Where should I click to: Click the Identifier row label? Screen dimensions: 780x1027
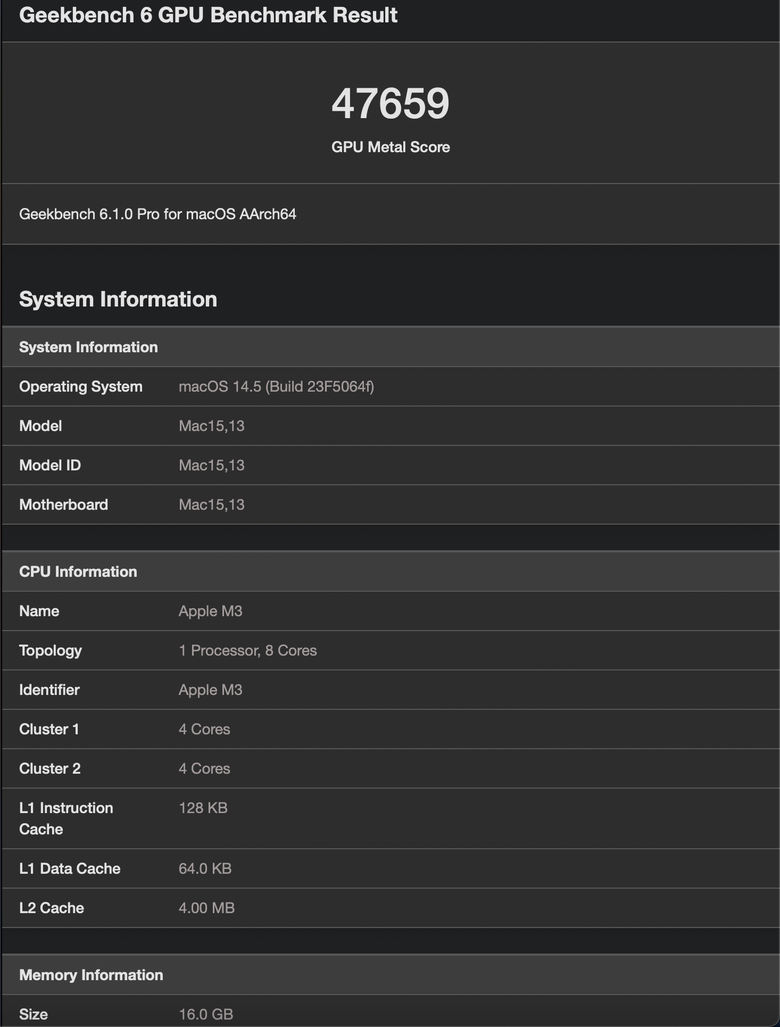pos(49,690)
